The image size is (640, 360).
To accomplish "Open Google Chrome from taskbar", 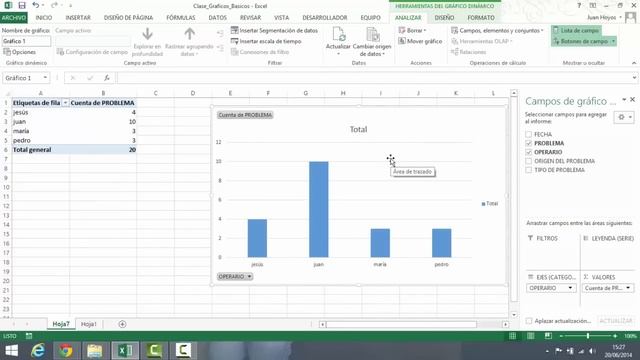I will coord(66,351).
